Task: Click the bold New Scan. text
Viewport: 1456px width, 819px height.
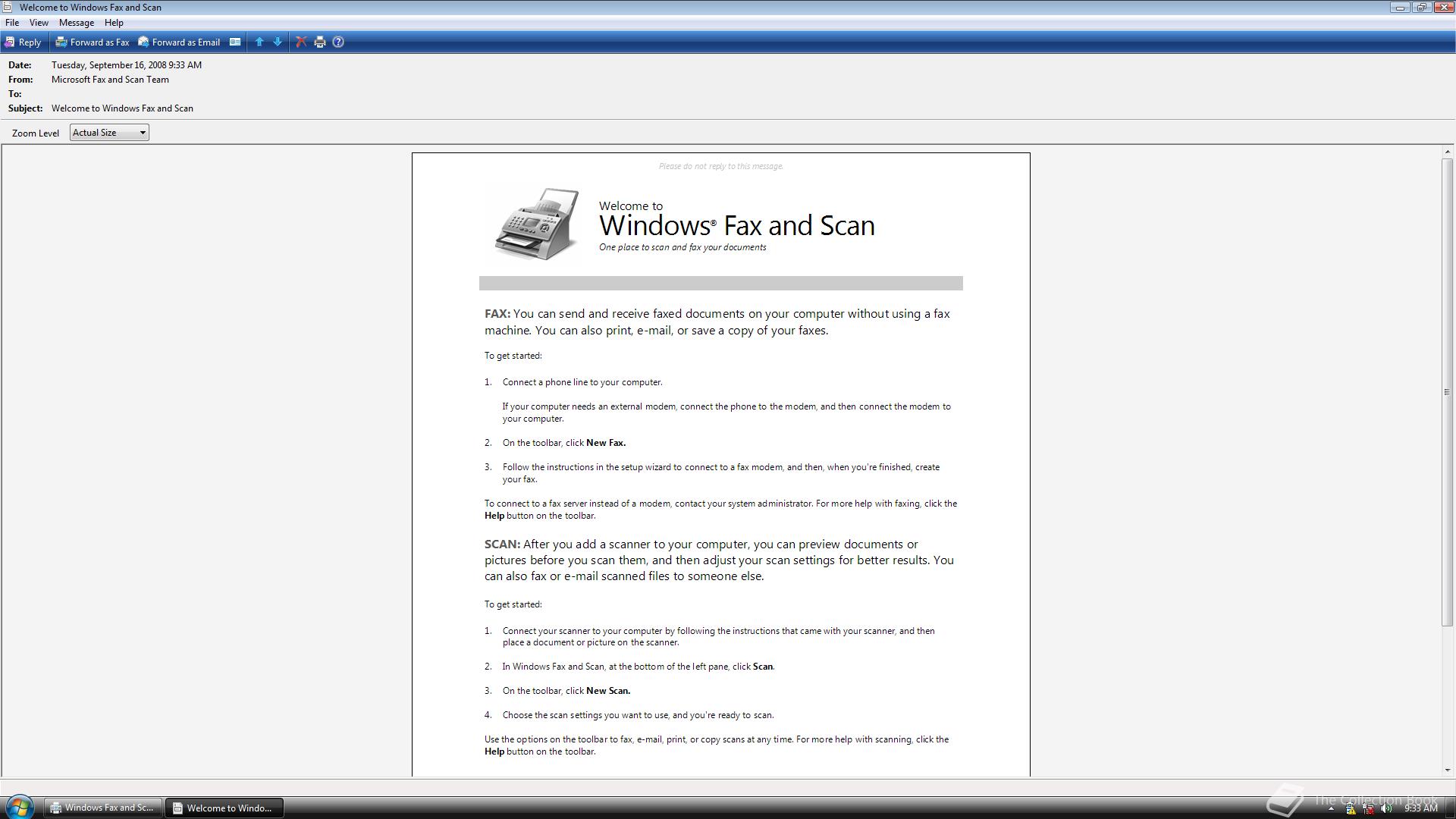Action: pyautogui.click(x=608, y=691)
